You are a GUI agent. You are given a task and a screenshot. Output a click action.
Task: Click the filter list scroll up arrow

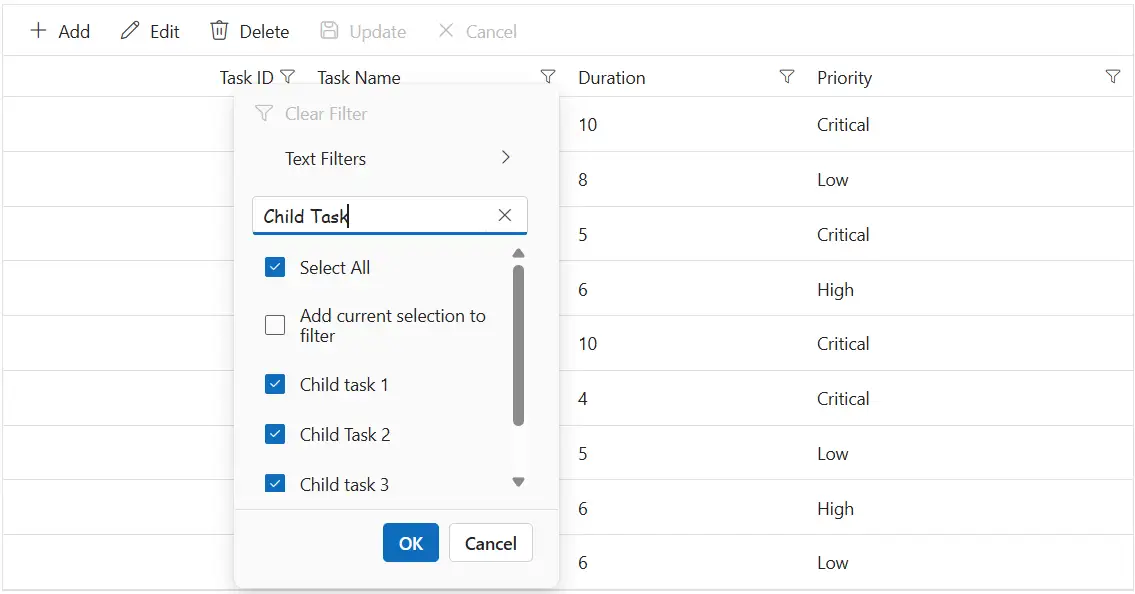[518, 253]
